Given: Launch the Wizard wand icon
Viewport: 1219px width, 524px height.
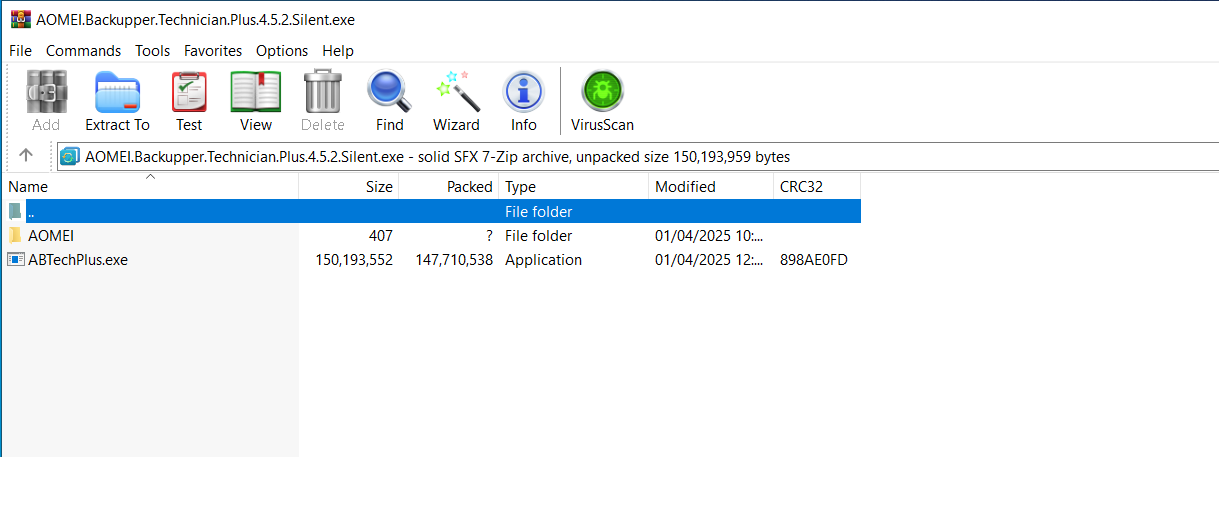Looking at the screenshot, I should coord(457,92).
